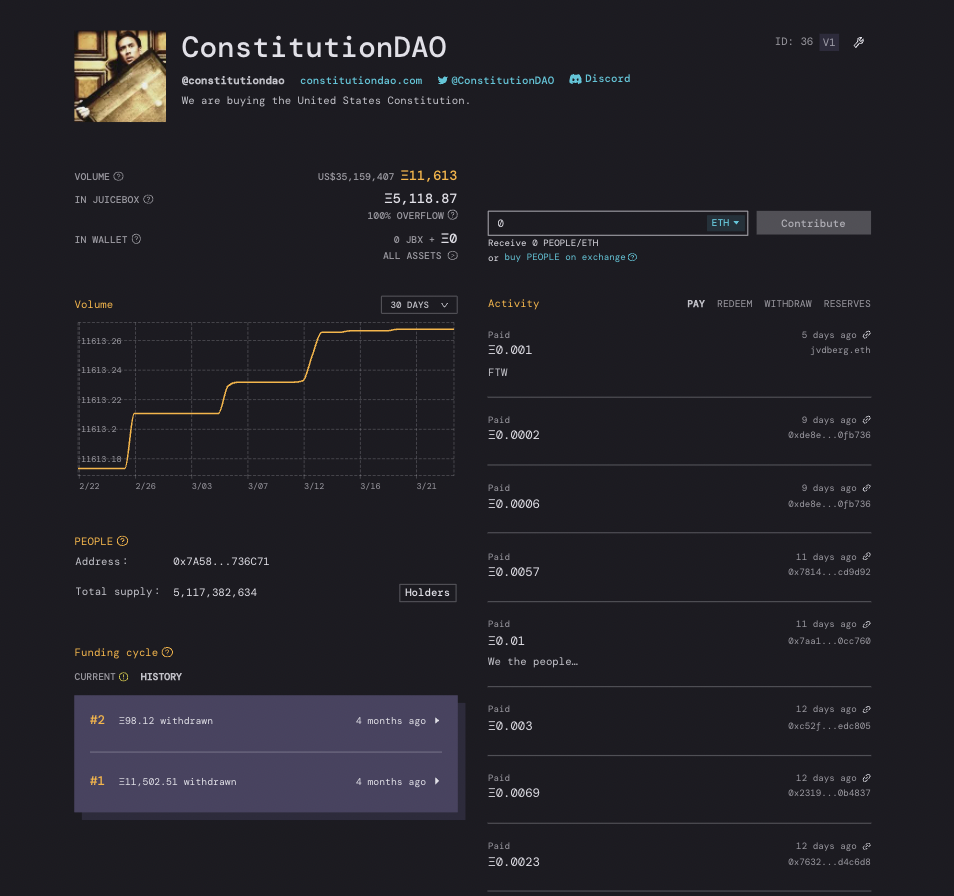Click the In Juicebox help icon
Screen dimensions: 954x896
(x=148, y=200)
